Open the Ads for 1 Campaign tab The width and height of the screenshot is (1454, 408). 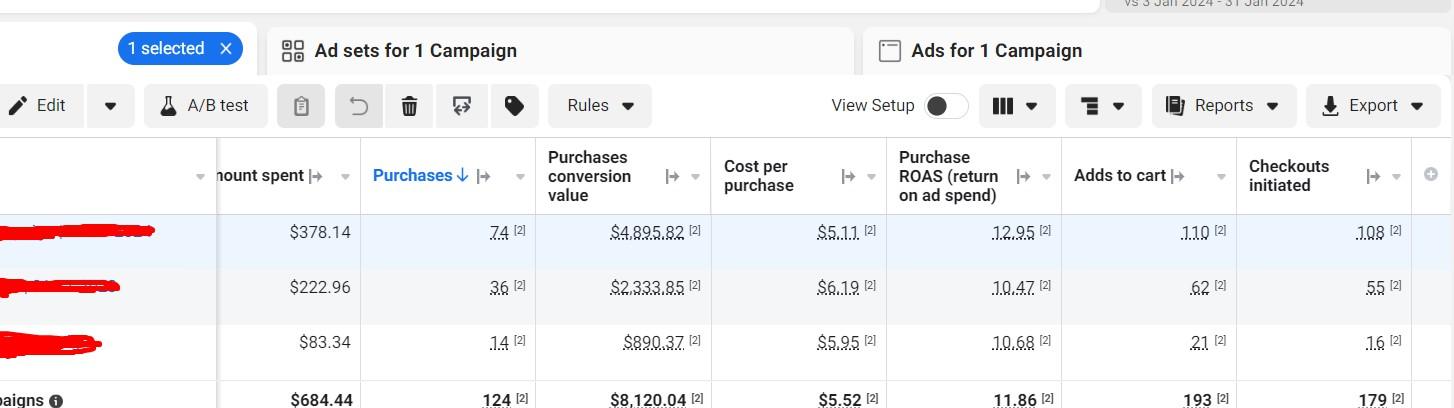coord(1157,51)
